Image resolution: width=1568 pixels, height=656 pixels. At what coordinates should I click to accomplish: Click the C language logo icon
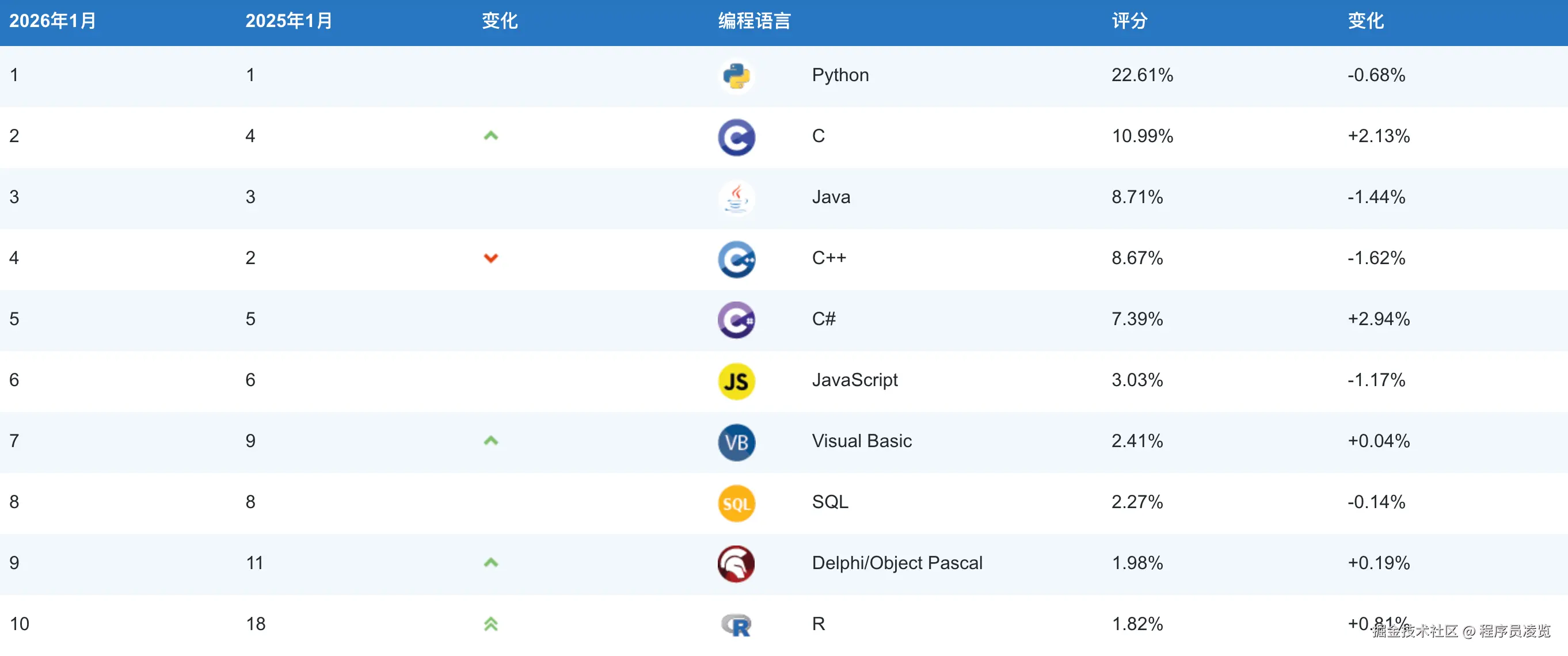(x=736, y=137)
